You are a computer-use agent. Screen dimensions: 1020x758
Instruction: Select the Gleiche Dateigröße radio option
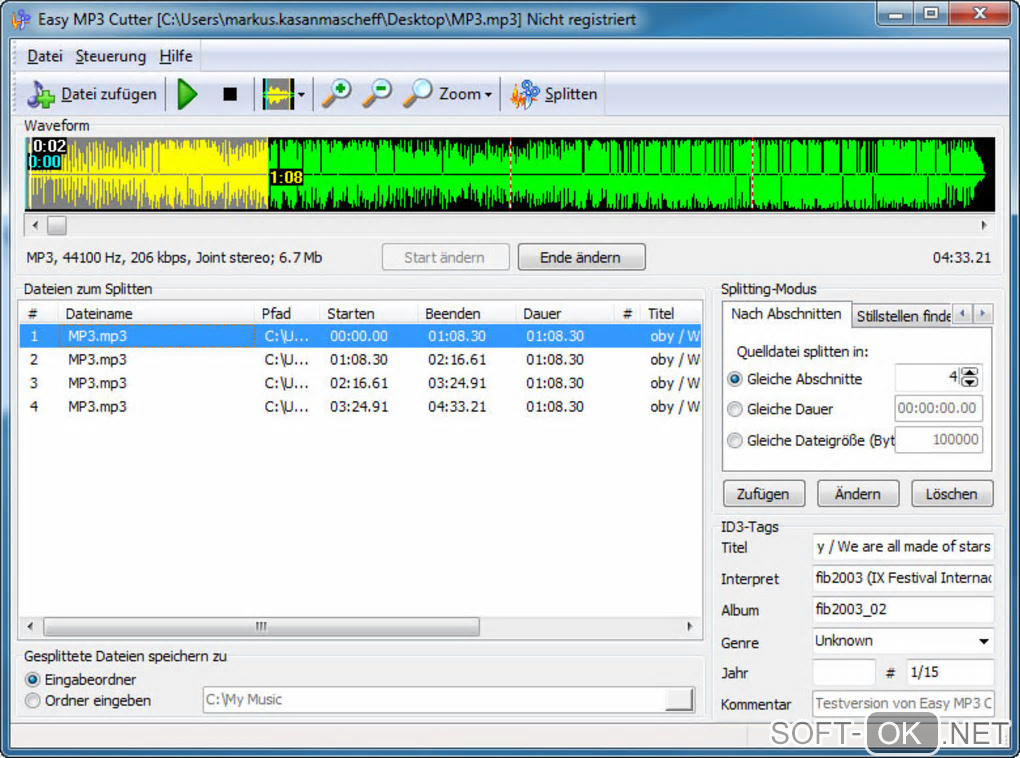point(735,440)
